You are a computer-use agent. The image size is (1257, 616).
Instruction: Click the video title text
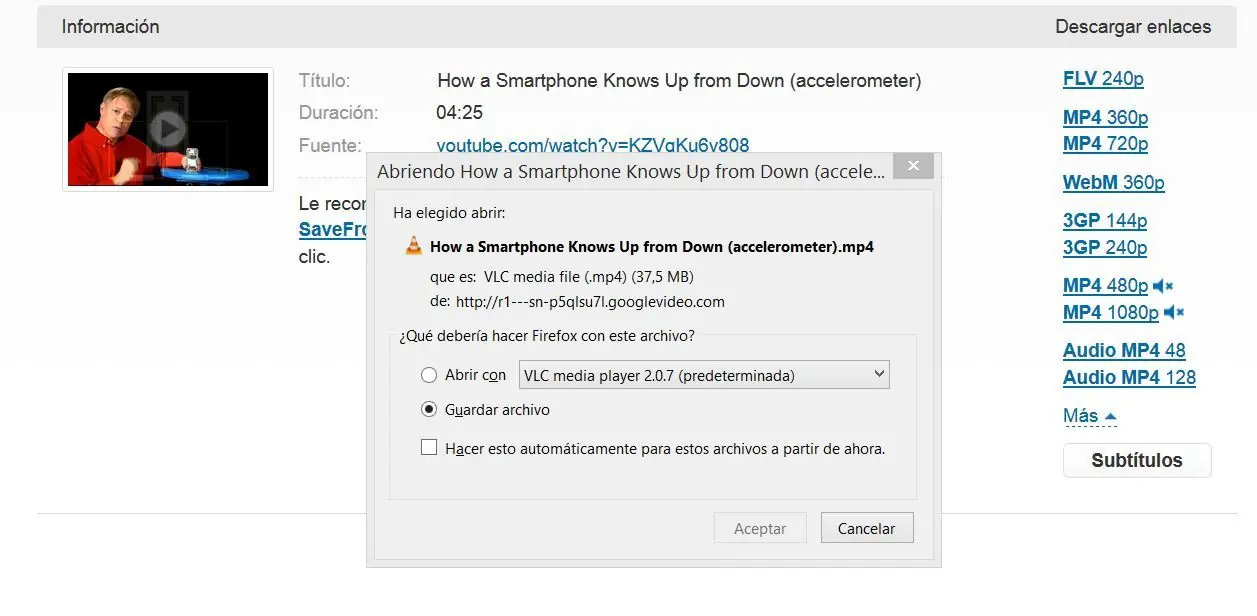point(679,81)
